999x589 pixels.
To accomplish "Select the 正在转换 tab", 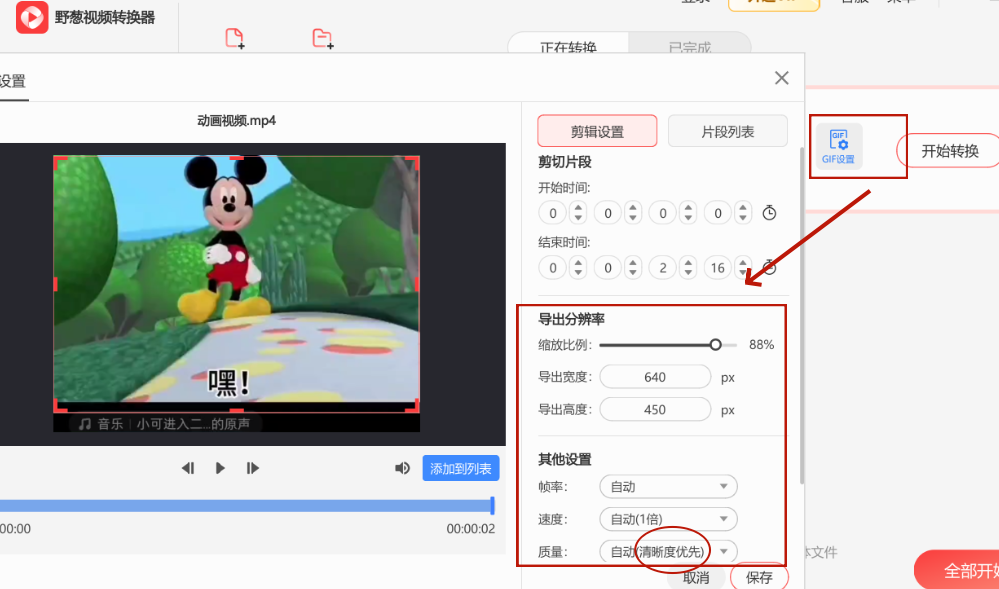I will pyautogui.click(x=567, y=46).
